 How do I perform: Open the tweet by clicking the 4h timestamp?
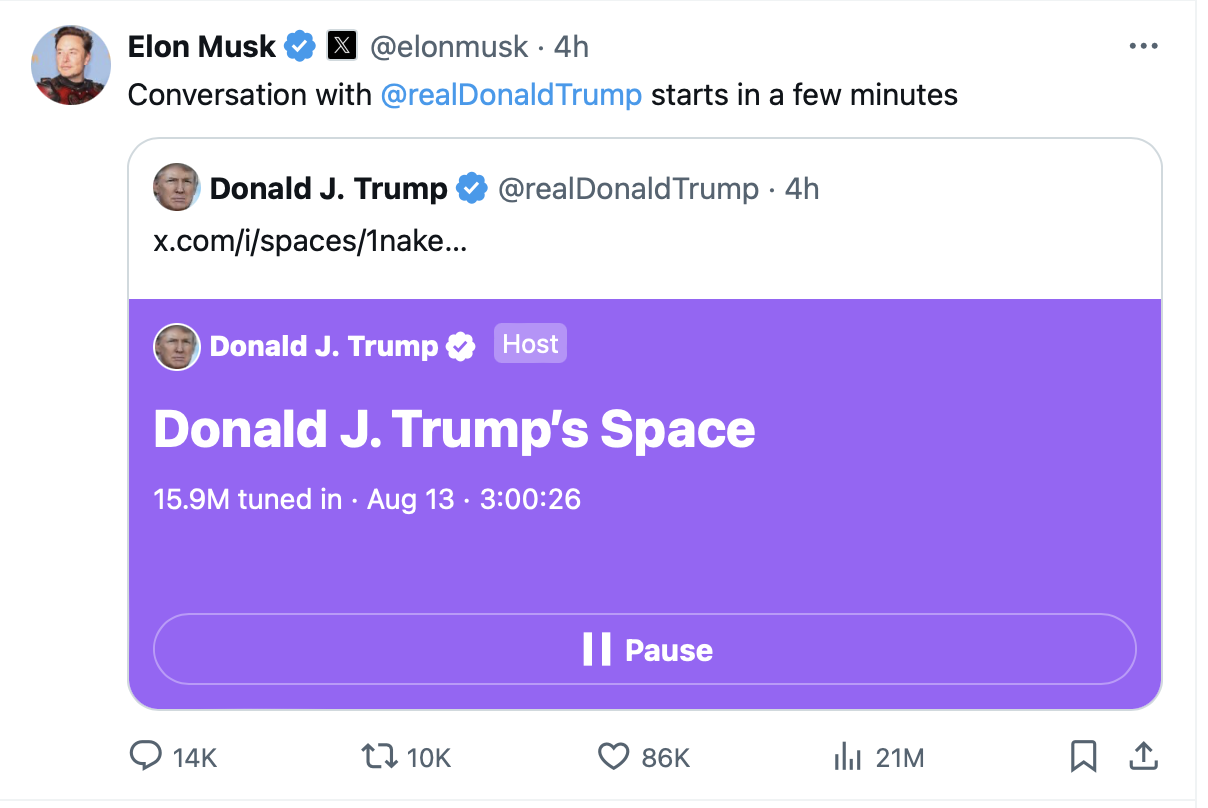pos(570,46)
